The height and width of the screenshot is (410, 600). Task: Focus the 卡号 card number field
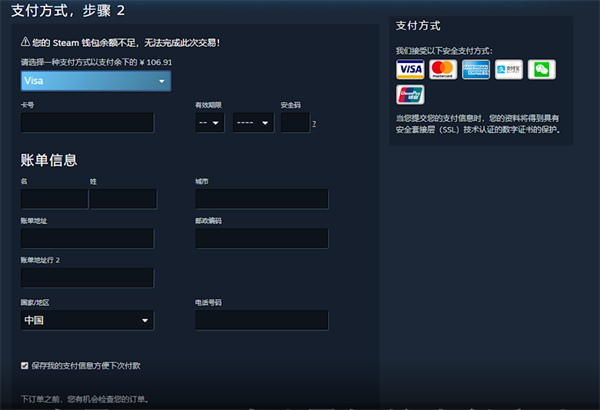click(87, 123)
